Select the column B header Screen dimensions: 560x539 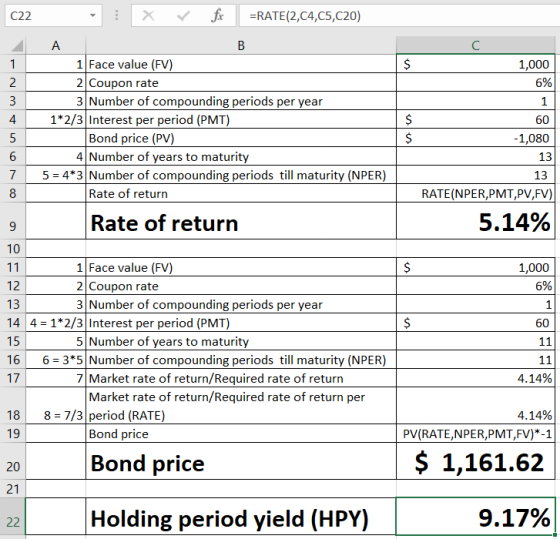coord(241,45)
